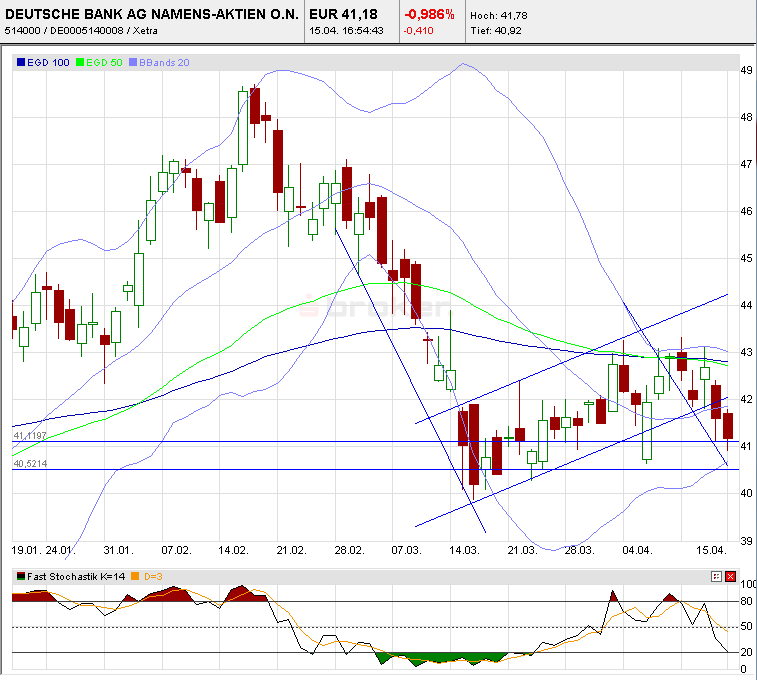757x680 pixels.
Task: Close the Fast Stochastik indicator panel
Action: 730,576
